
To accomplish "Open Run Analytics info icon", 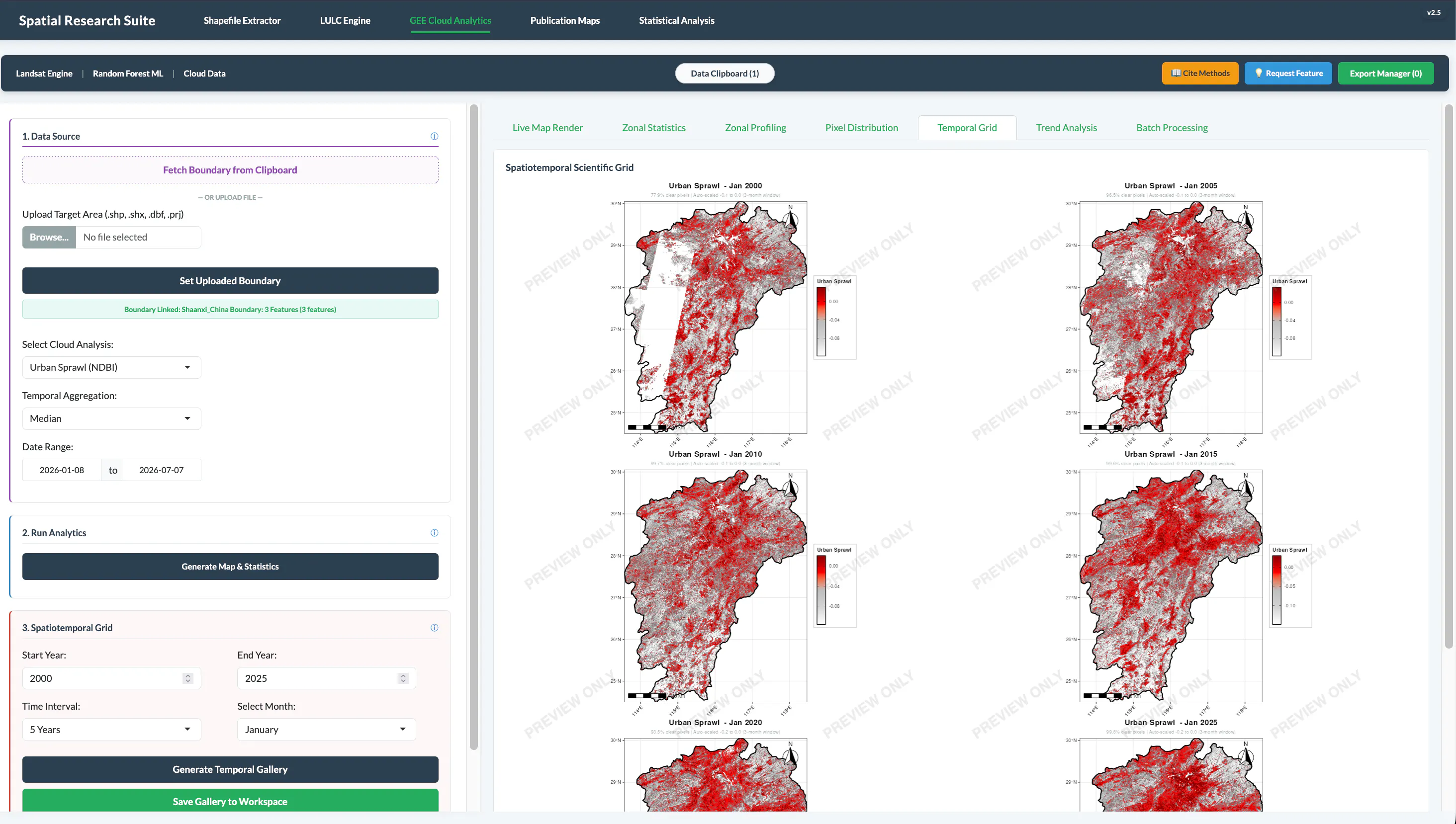I will 434,533.
